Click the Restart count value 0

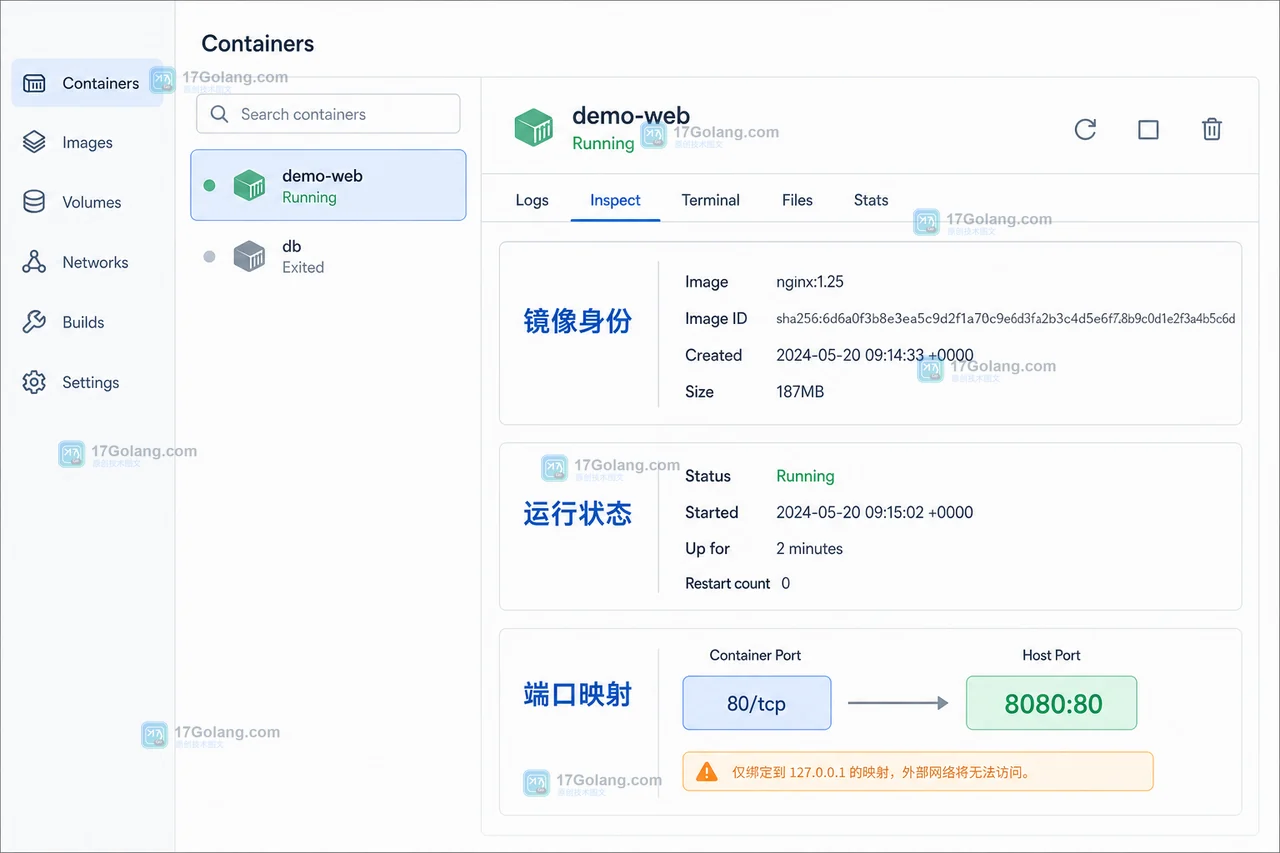785,583
